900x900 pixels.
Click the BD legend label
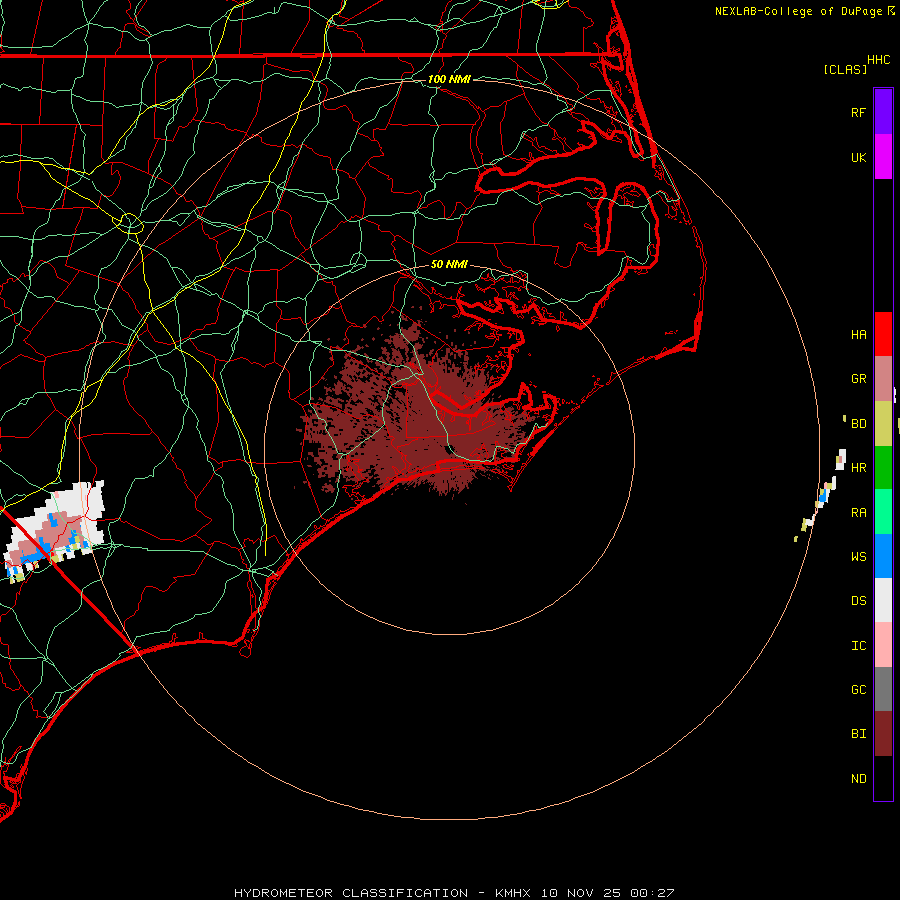coord(859,424)
